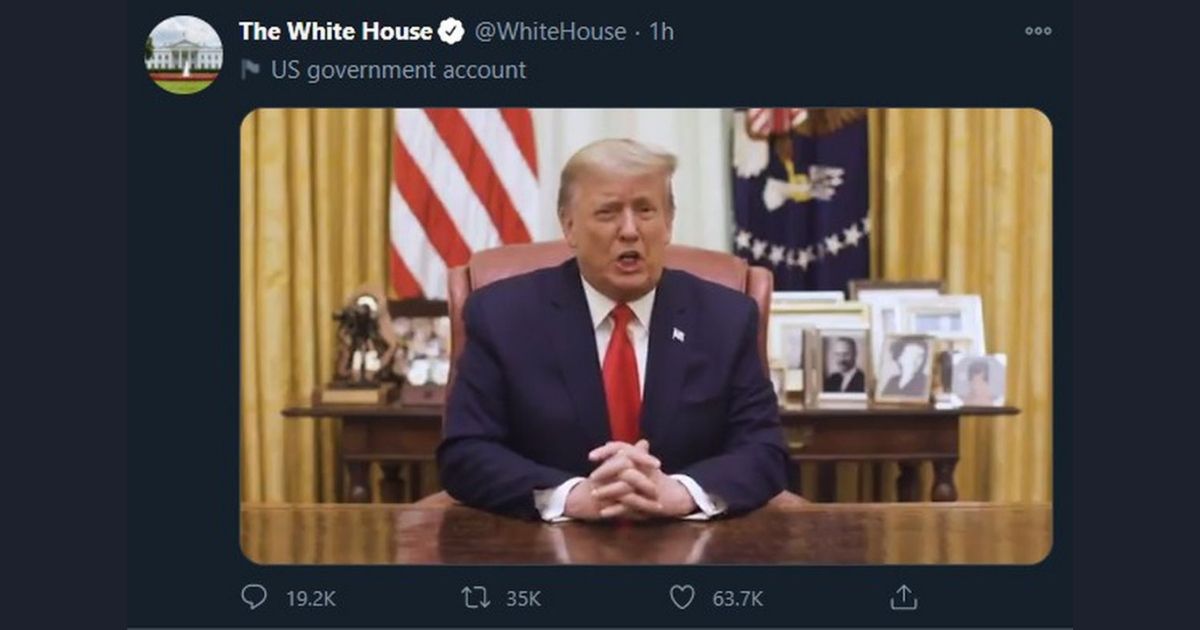
Task: Click the 19.2K replies count
Action: (x=311, y=599)
